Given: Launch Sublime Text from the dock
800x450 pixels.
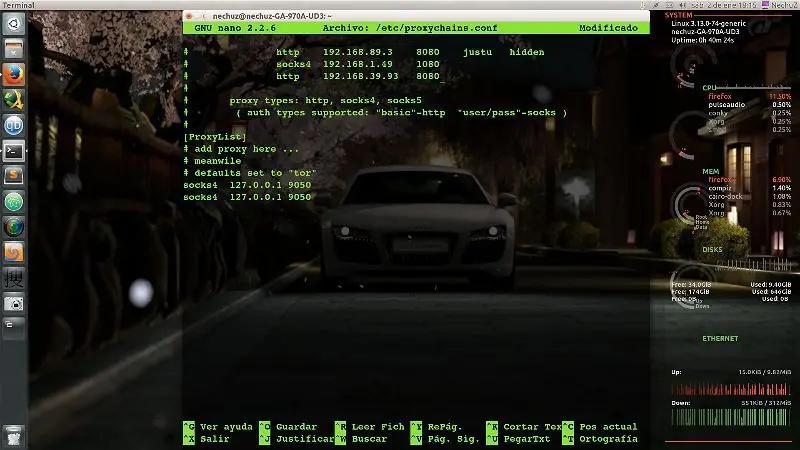Looking at the screenshot, I should (x=14, y=177).
